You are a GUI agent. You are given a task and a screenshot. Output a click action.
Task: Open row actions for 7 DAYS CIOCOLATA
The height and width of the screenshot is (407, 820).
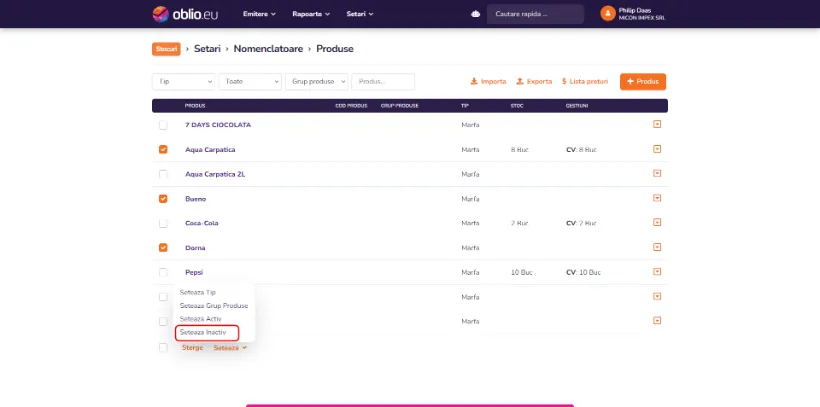[x=657, y=125]
